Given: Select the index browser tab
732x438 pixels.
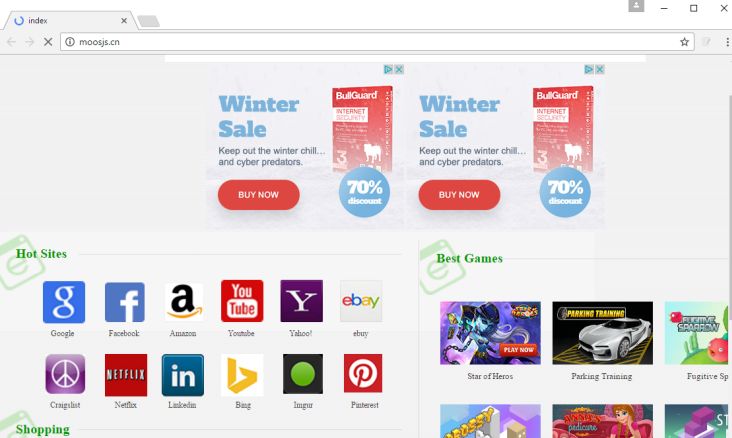Looking at the screenshot, I should click(70, 21).
